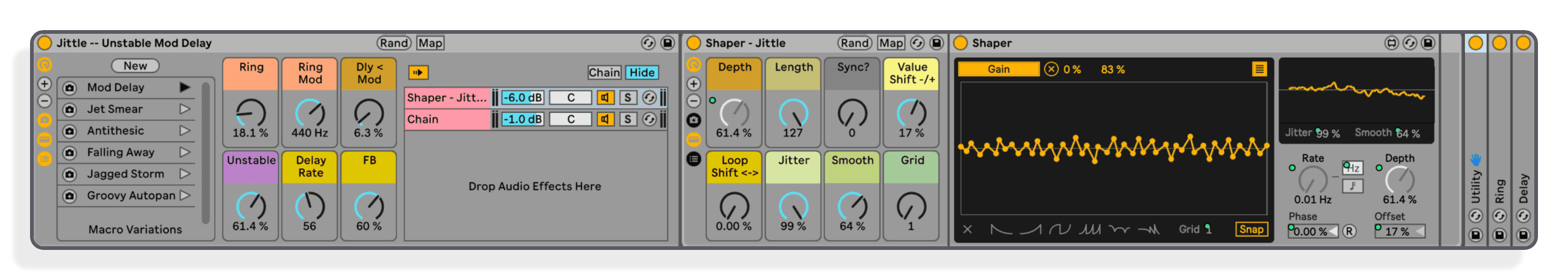Screen dimensions: 1568x280
Task: Switch Shaper rate mode to Hz
Action: tap(1353, 168)
